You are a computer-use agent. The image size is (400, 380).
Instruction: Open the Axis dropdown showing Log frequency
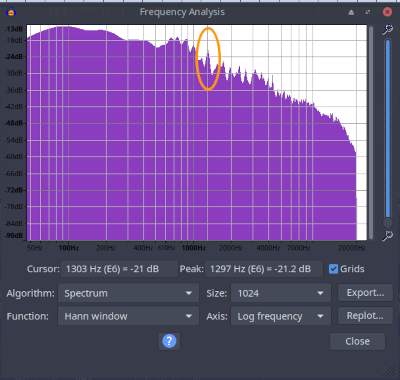[281, 316]
